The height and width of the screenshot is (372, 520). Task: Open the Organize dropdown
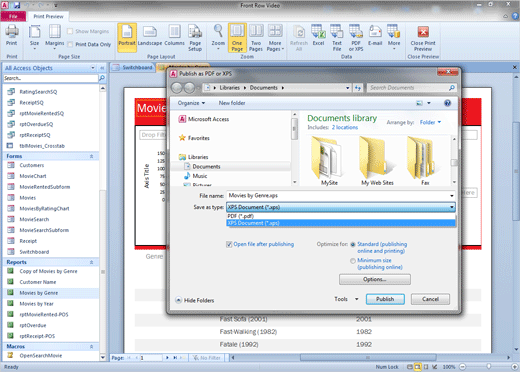[x=191, y=103]
